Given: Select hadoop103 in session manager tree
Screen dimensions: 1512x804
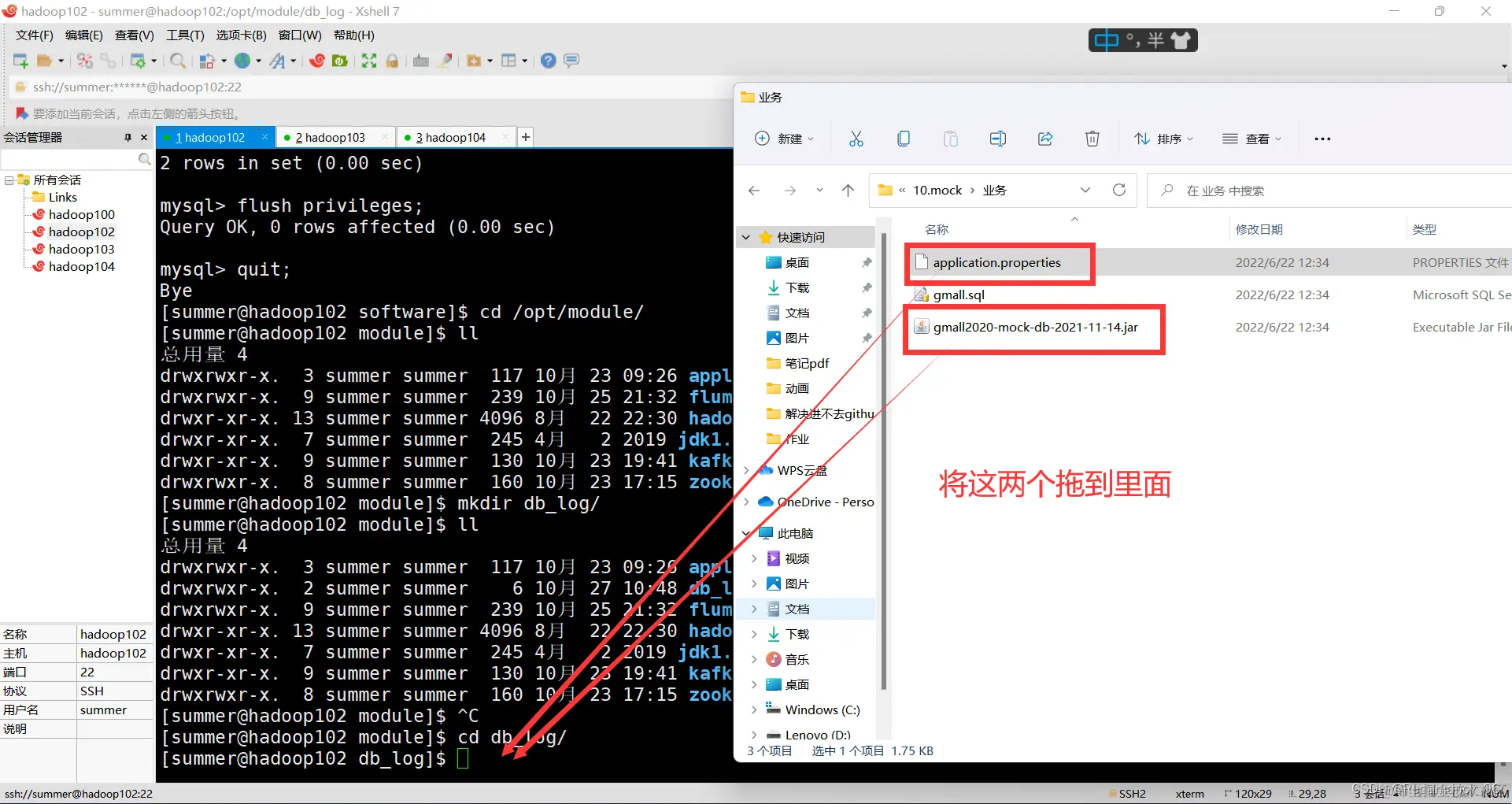Looking at the screenshot, I should pos(81,249).
